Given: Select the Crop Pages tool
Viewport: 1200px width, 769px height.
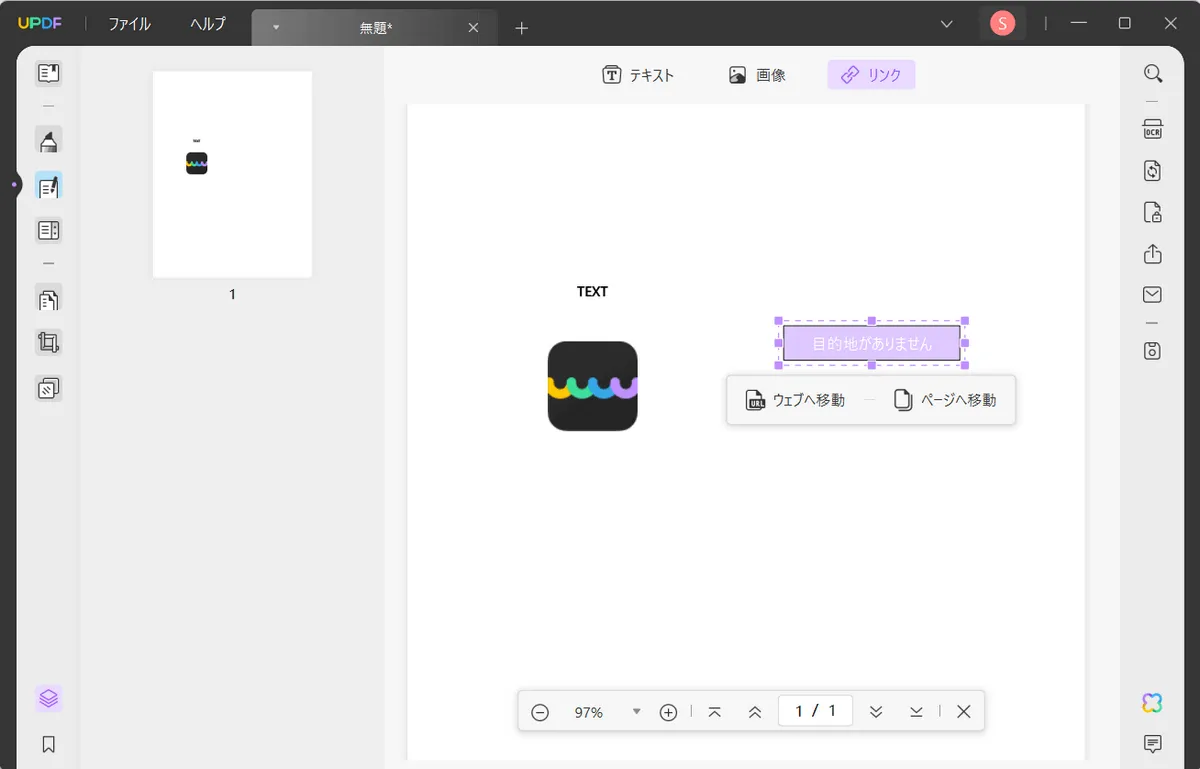Looking at the screenshot, I should 48,343.
